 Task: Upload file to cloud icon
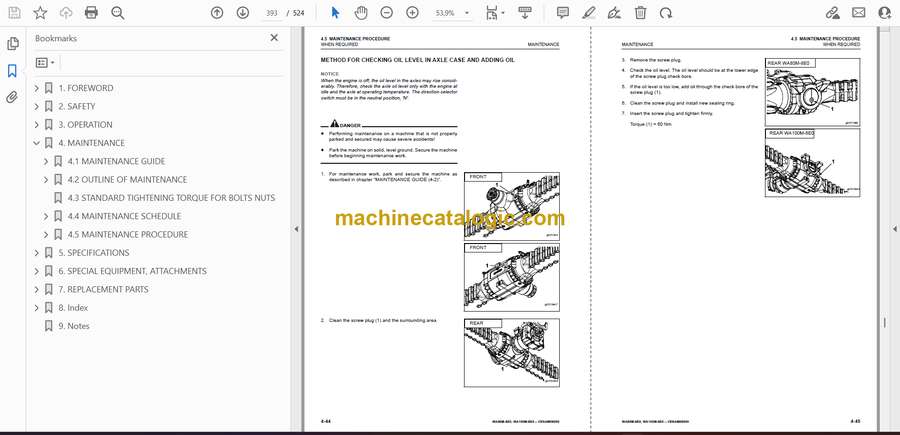(66, 13)
